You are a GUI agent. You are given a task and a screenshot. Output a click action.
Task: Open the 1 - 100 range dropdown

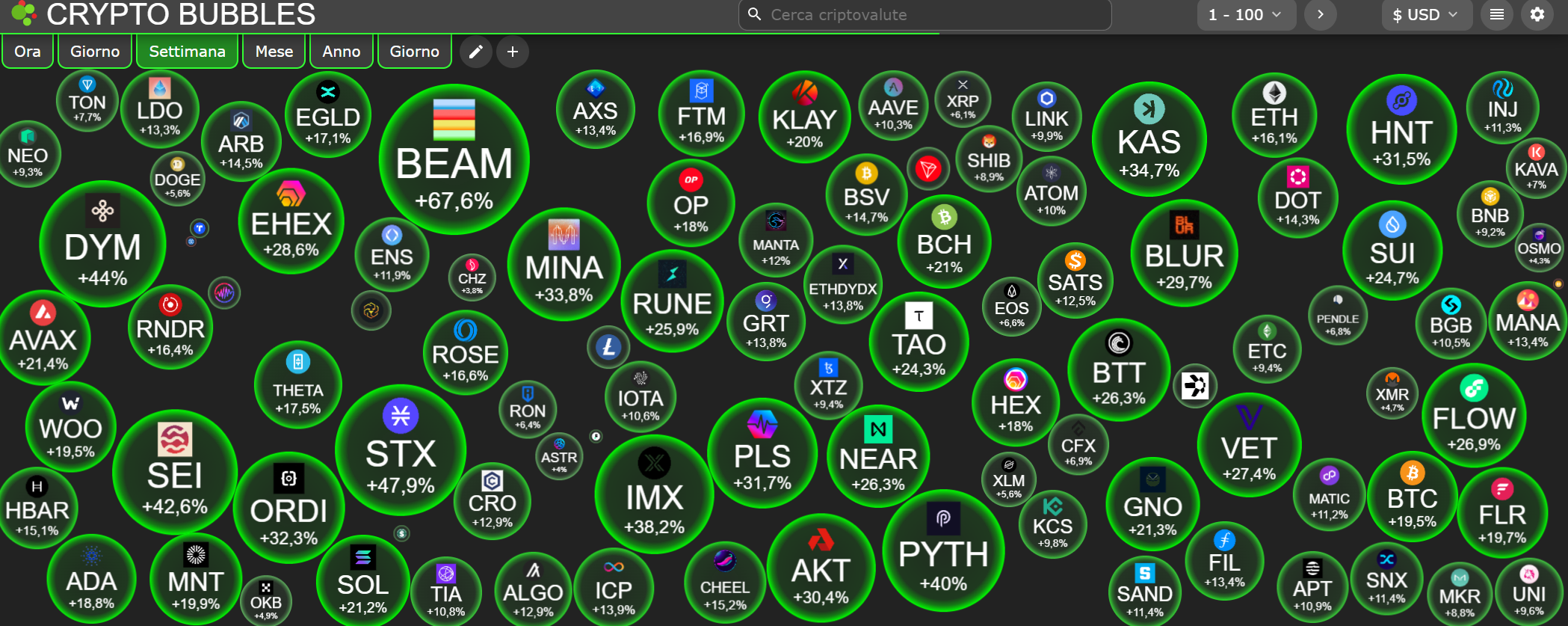(x=1245, y=14)
